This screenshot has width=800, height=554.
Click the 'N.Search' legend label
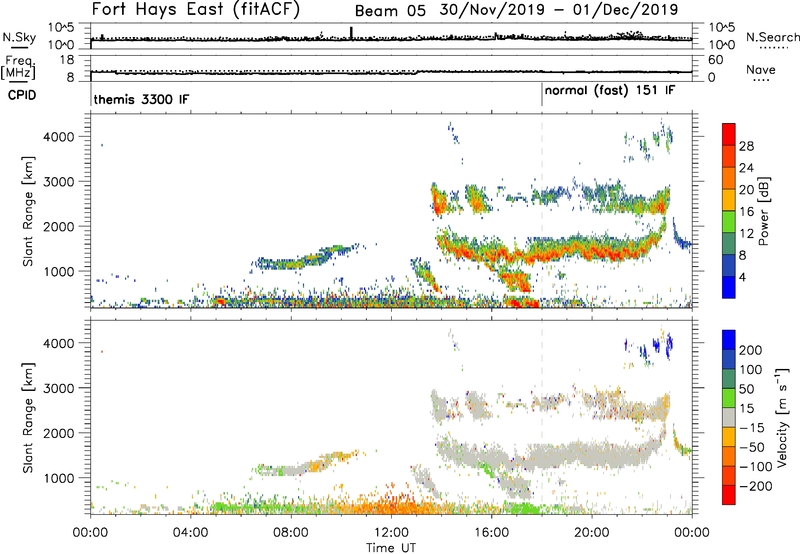772,37
